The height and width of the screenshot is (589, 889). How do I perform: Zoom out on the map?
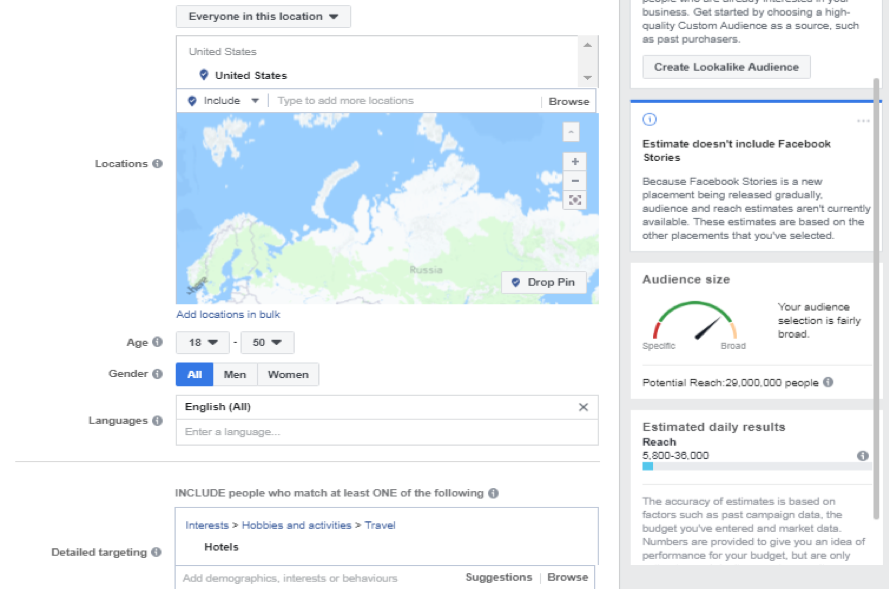[x=574, y=181]
